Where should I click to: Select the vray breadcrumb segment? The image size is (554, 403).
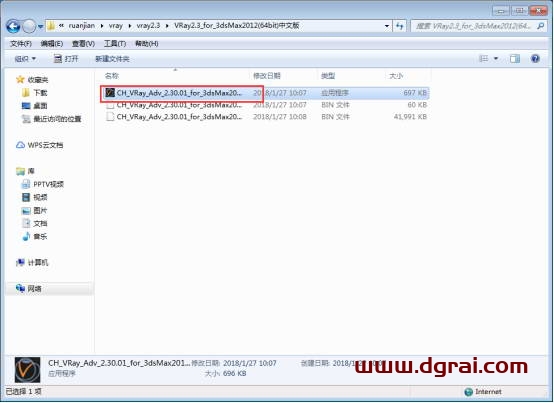pos(116,26)
